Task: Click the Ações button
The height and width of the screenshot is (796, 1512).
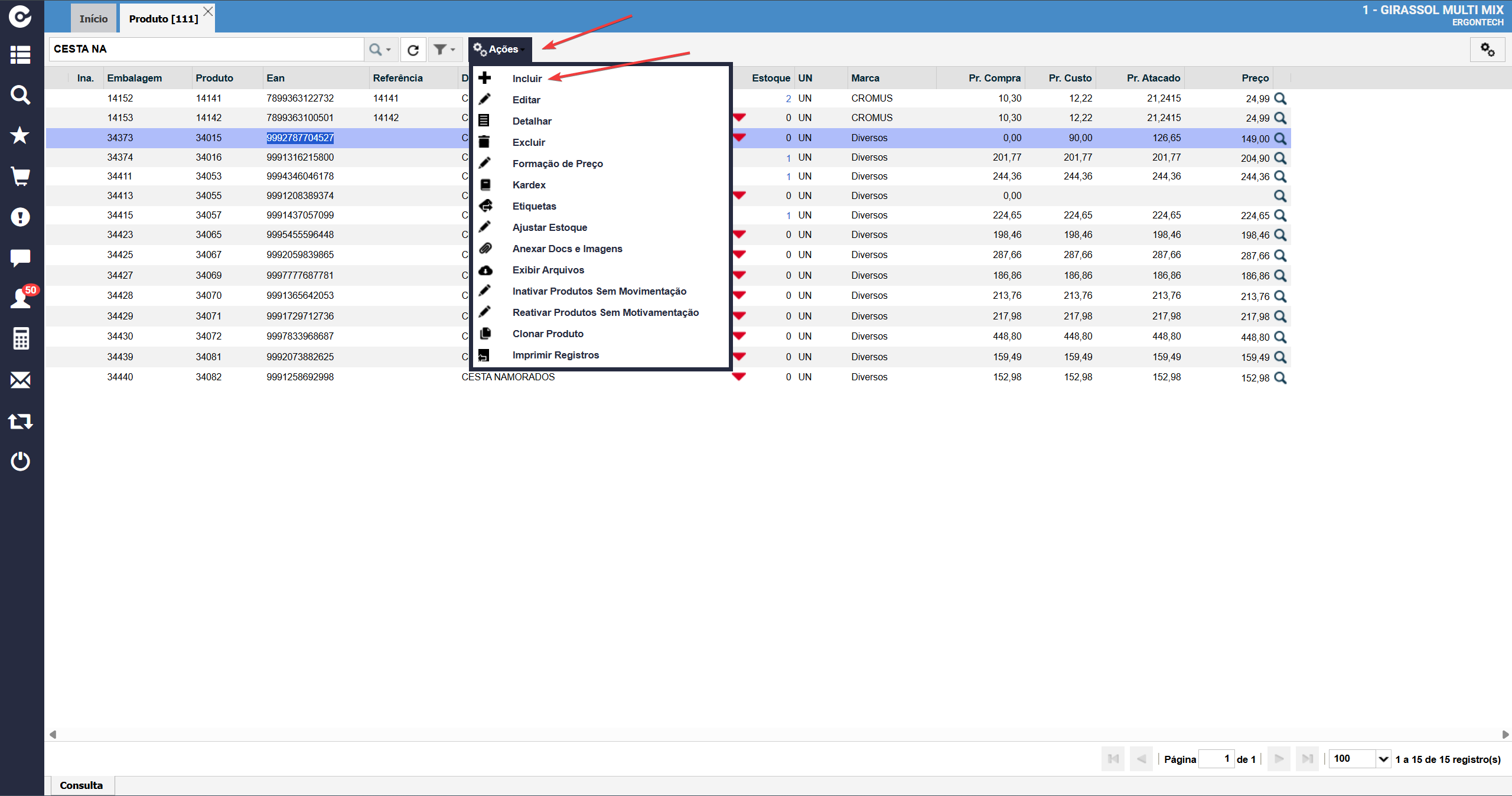Action: coord(500,50)
